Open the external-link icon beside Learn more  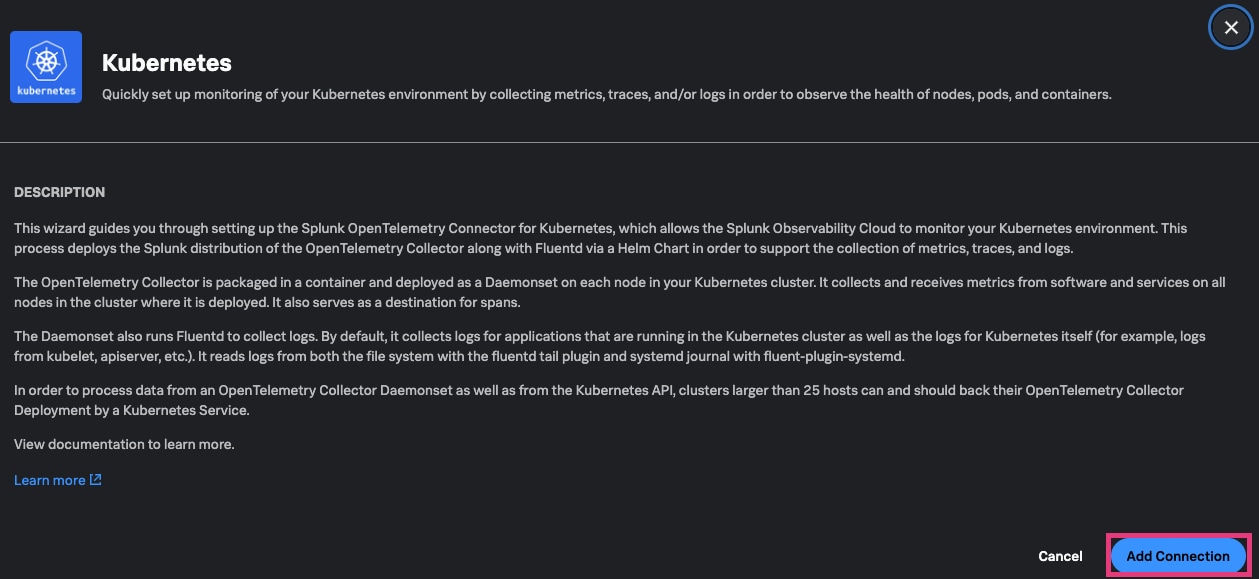[96, 480]
